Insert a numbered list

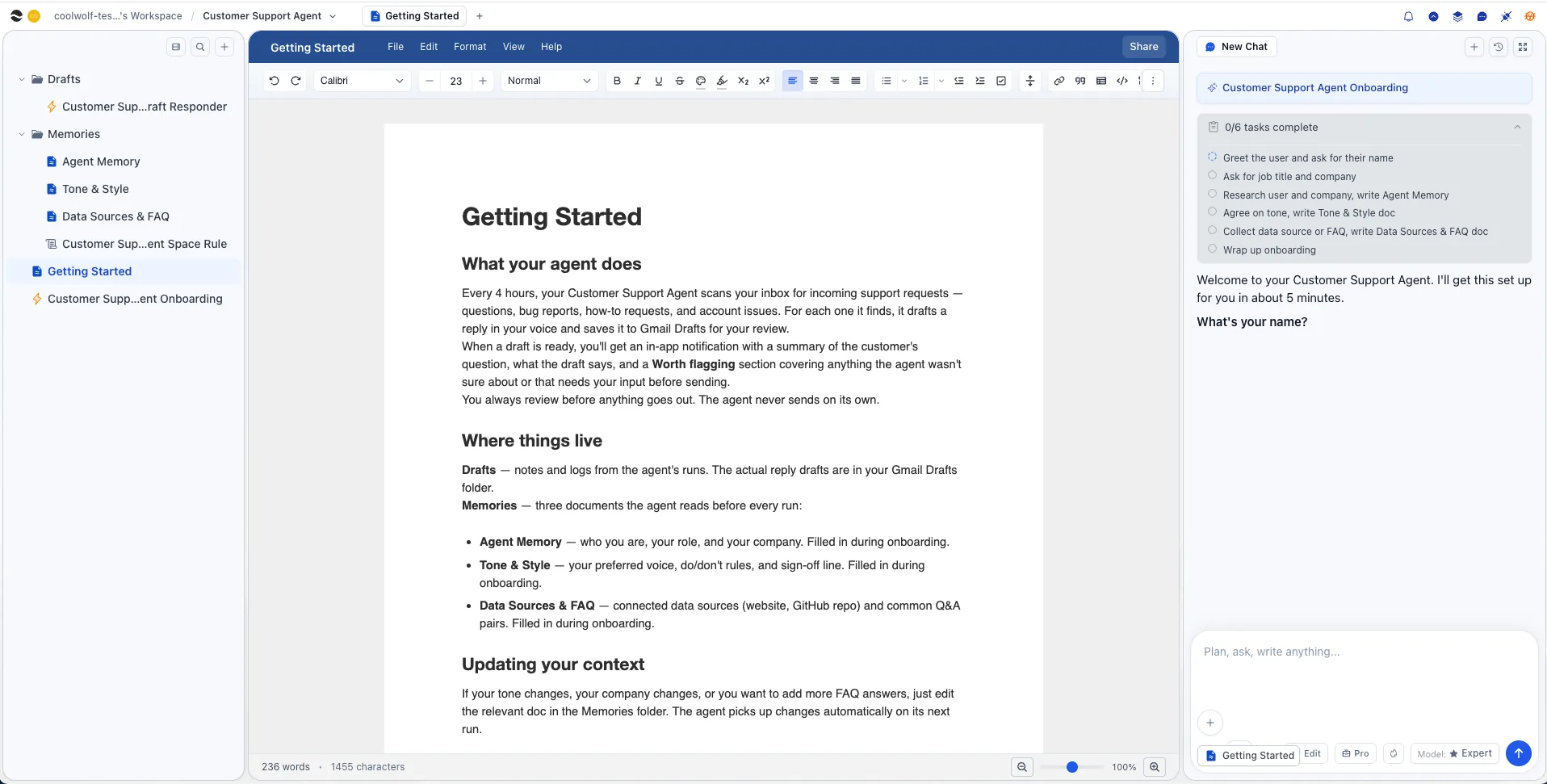pos(924,81)
